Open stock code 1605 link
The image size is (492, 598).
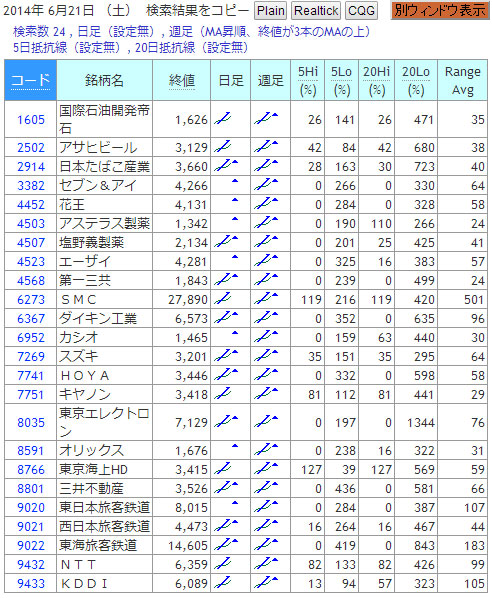(x=31, y=120)
